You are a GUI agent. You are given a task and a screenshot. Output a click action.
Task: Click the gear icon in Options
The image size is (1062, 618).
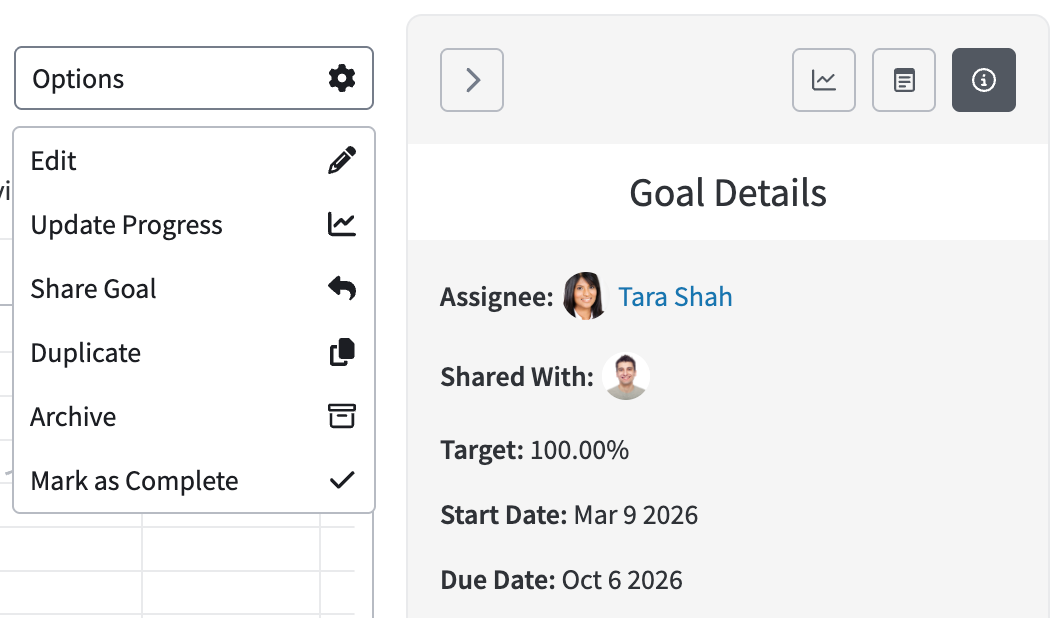click(342, 79)
